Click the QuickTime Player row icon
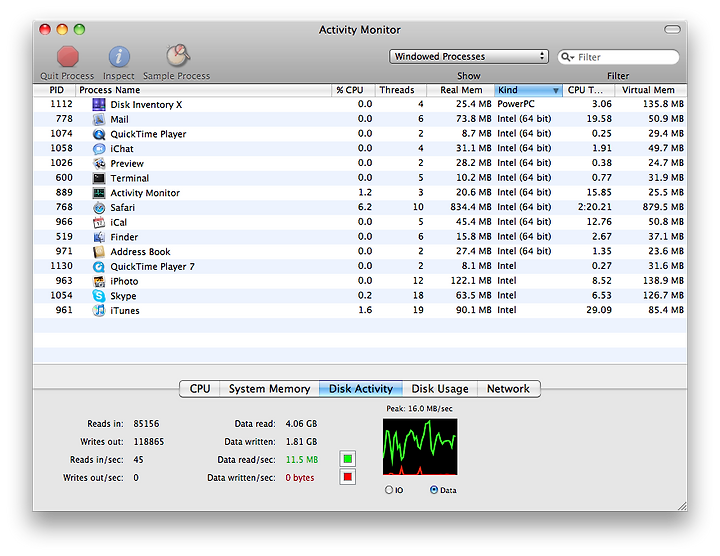The image size is (720, 556). [99, 134]
